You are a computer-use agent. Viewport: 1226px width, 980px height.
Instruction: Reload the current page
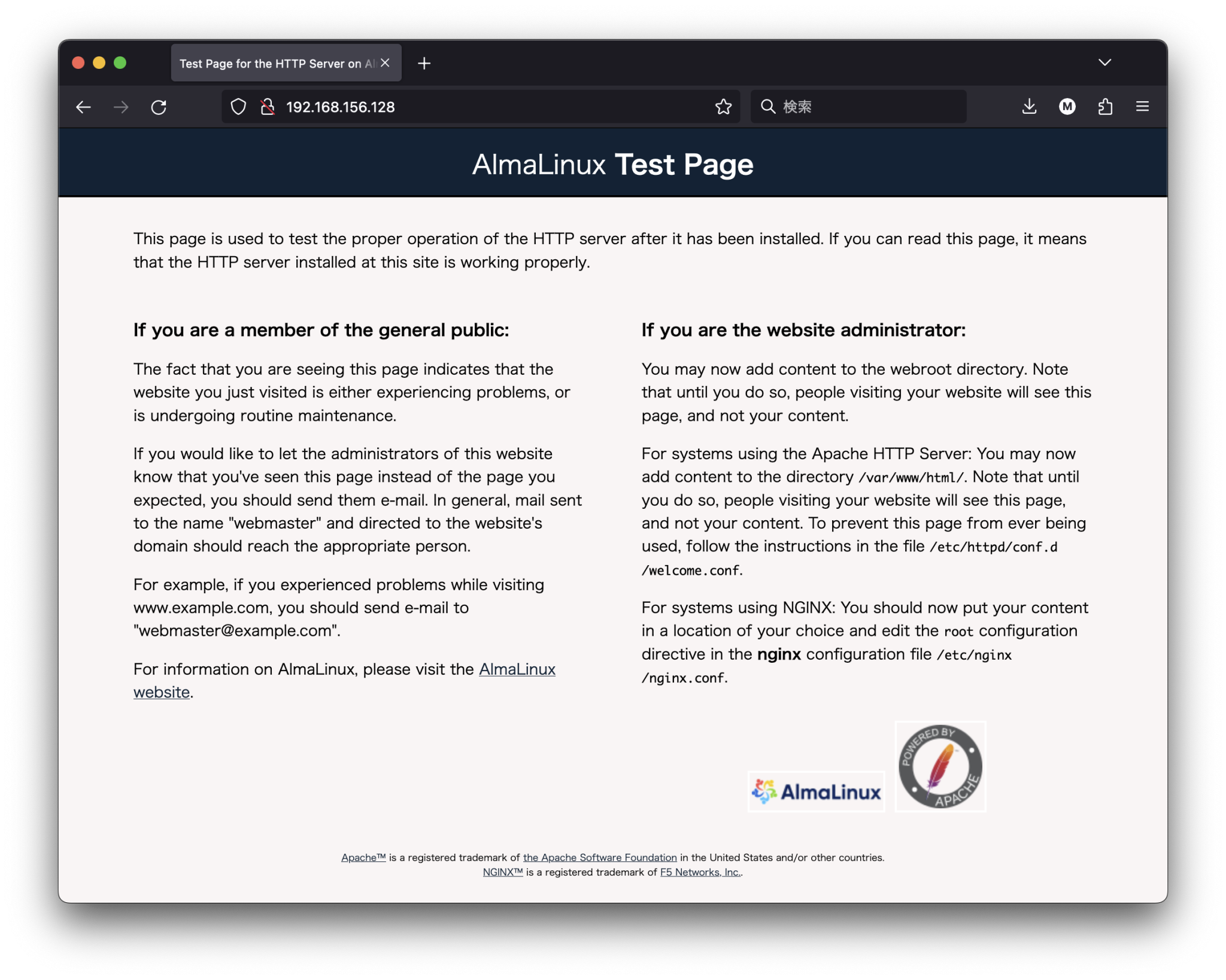(x=159, y=107)
